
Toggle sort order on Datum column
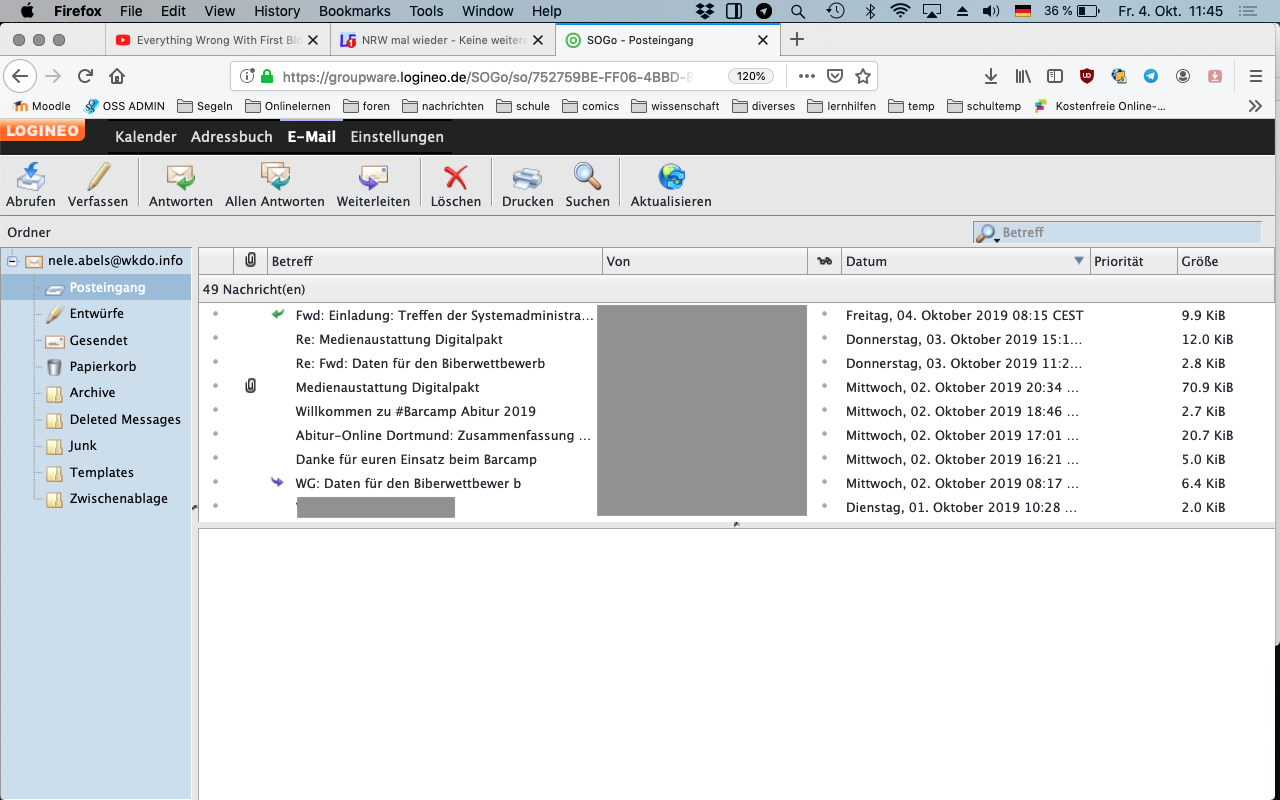(x=1078, y=261)
